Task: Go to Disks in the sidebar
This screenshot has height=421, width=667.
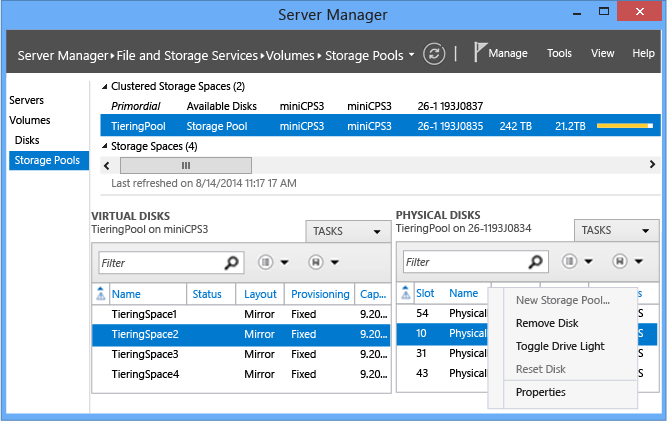Action: click(27, 140)
